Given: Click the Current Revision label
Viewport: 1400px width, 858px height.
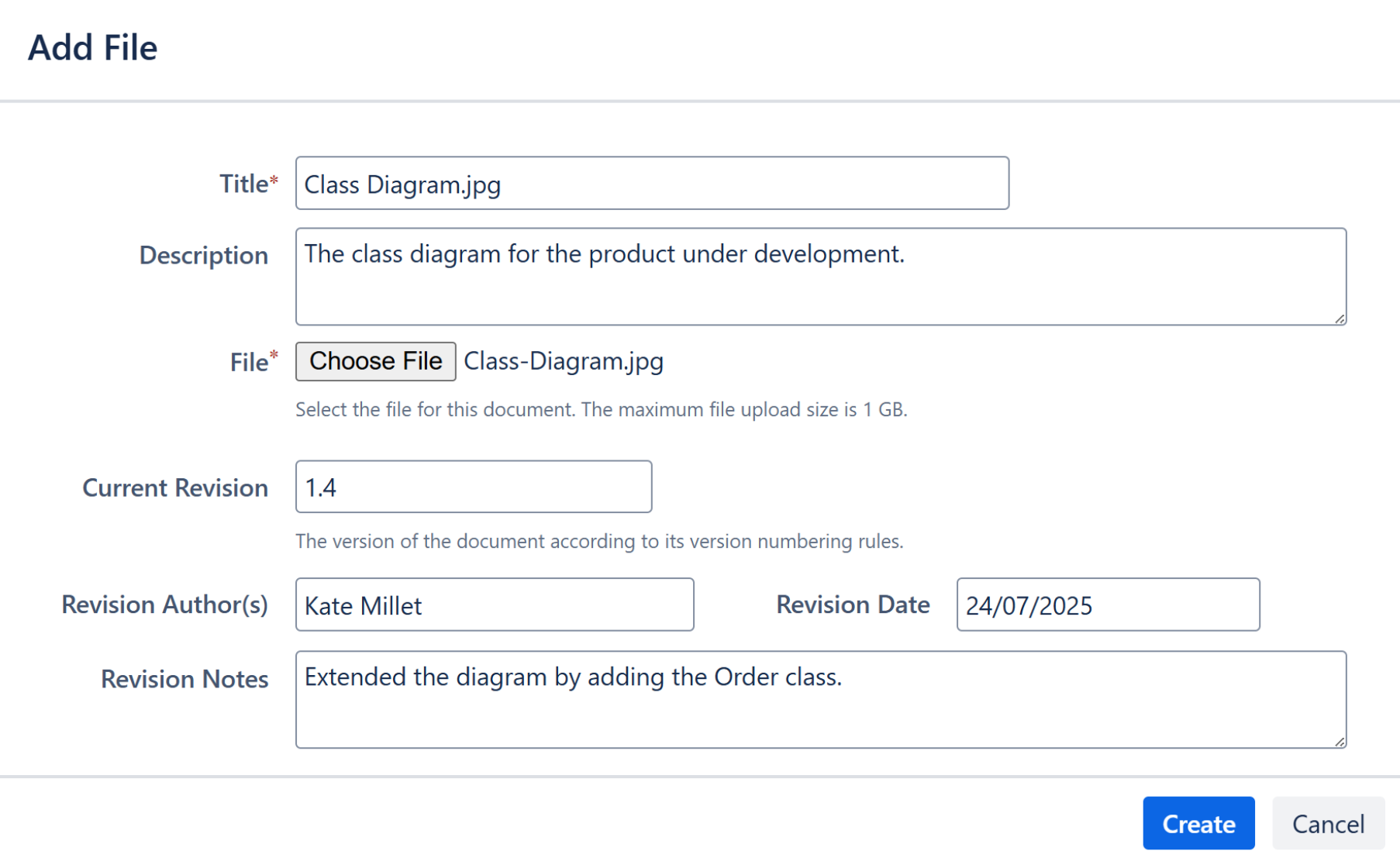Looking at the screenshot, I should coord(175,488).
